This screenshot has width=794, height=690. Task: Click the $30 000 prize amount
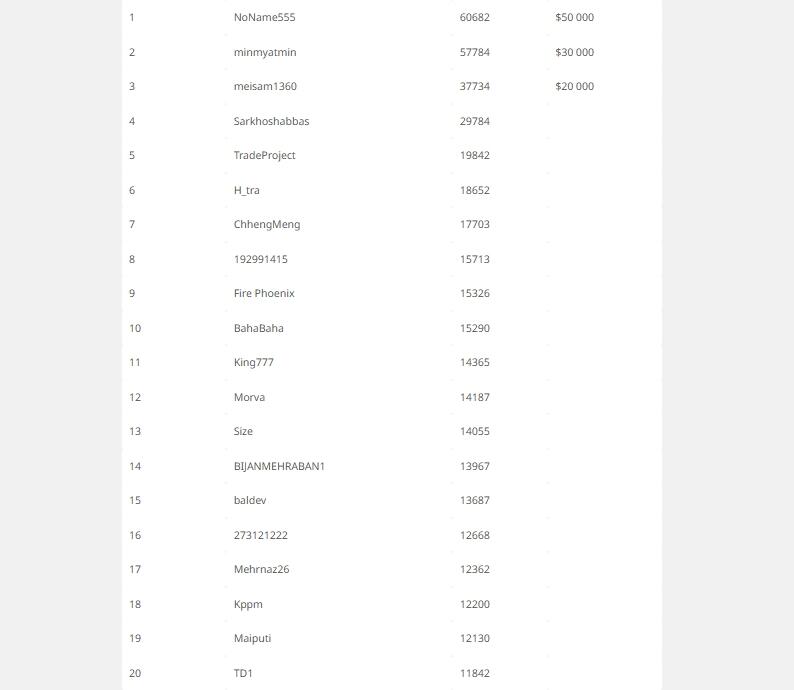point(574,52)
